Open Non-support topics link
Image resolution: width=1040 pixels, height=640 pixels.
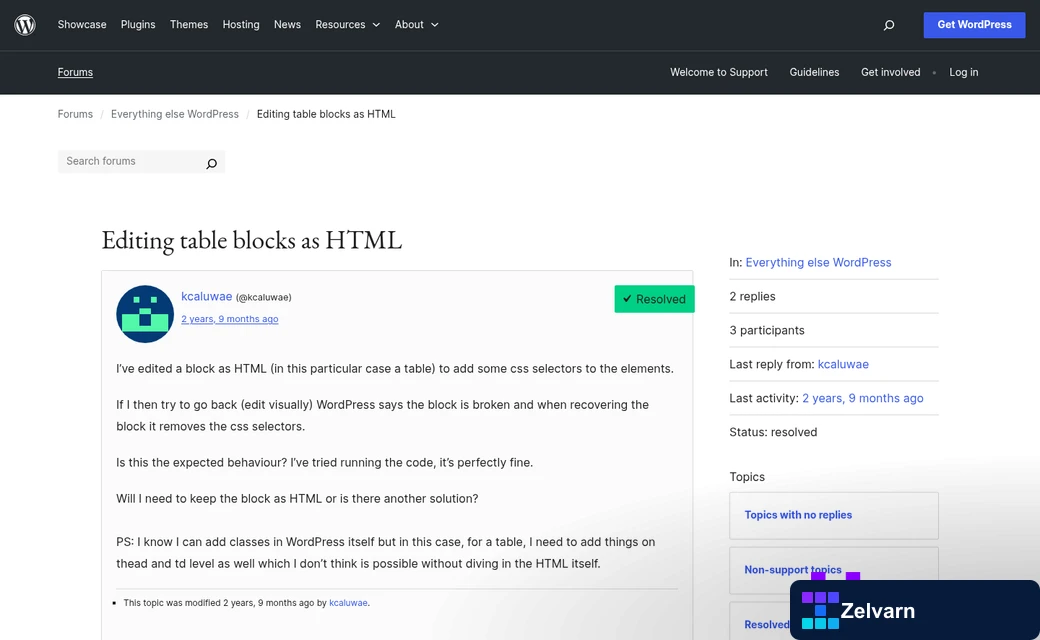point(793,570)
